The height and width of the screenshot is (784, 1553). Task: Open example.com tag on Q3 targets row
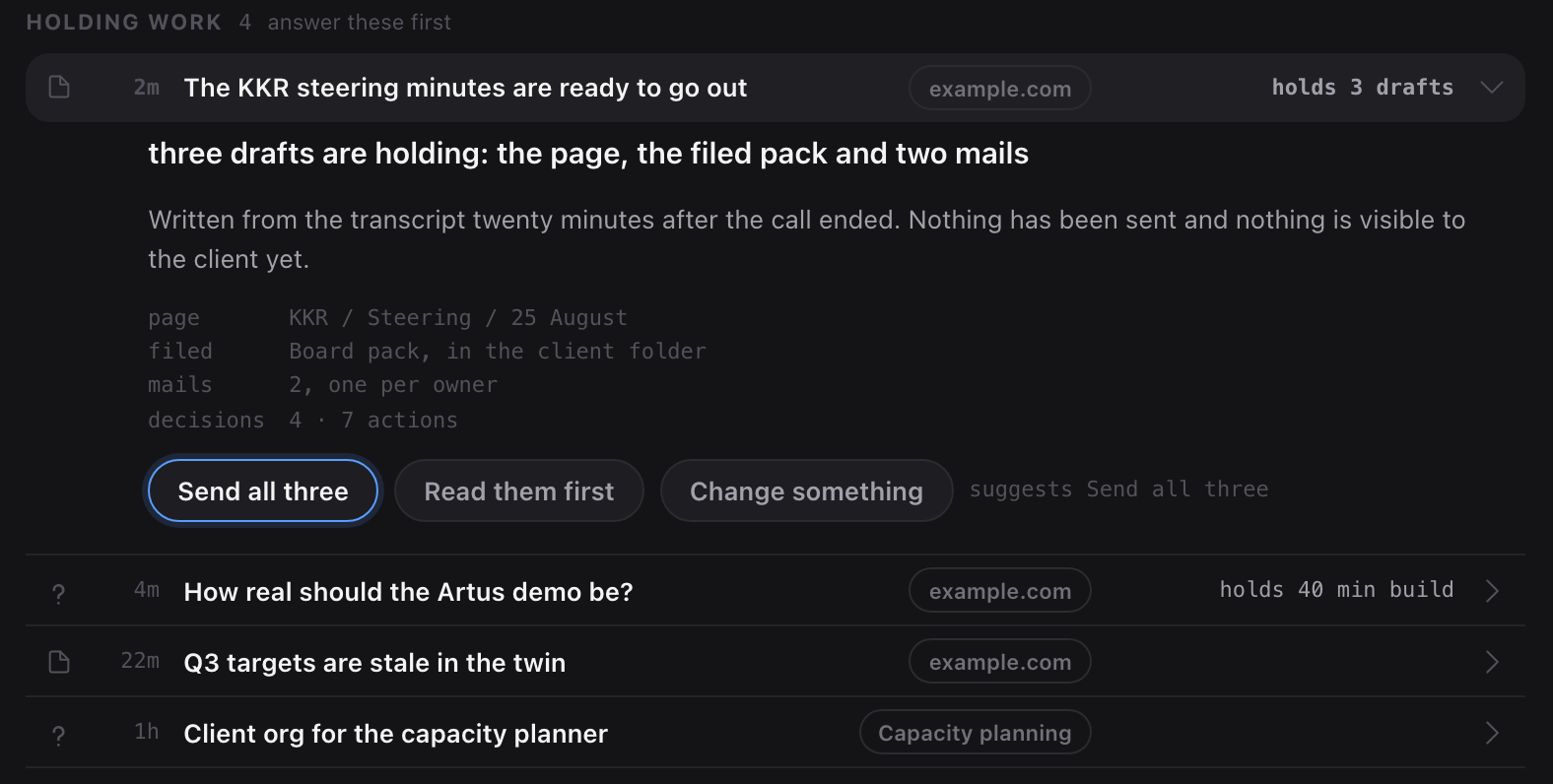tap(1000, 662)
